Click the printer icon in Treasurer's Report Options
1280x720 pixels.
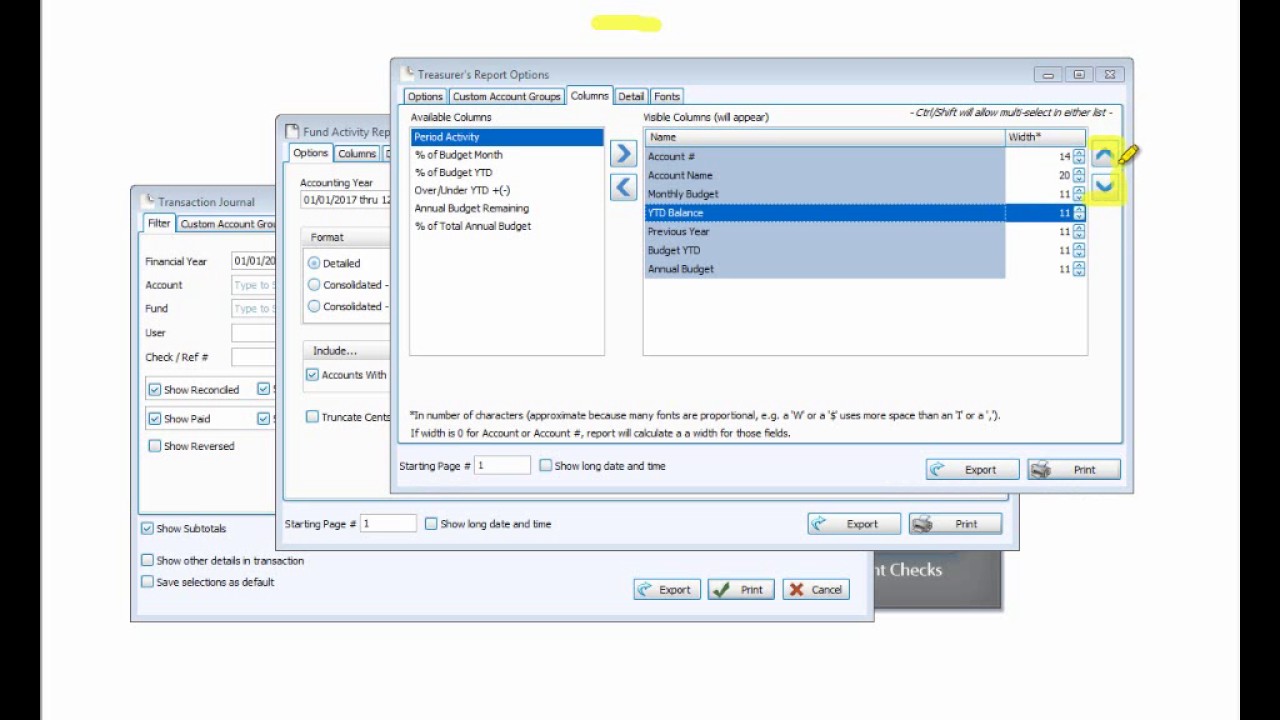click(x=1040, y=469)
